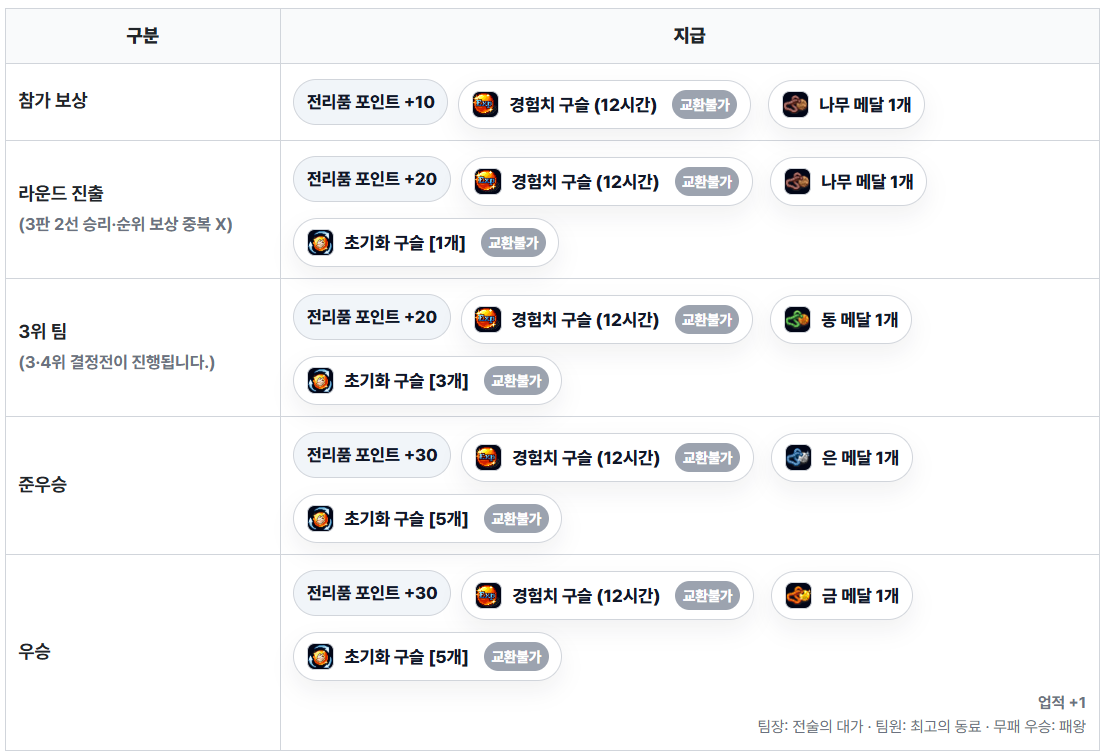Click the reset orb icon in 준우승 row

tap(320, 519)
